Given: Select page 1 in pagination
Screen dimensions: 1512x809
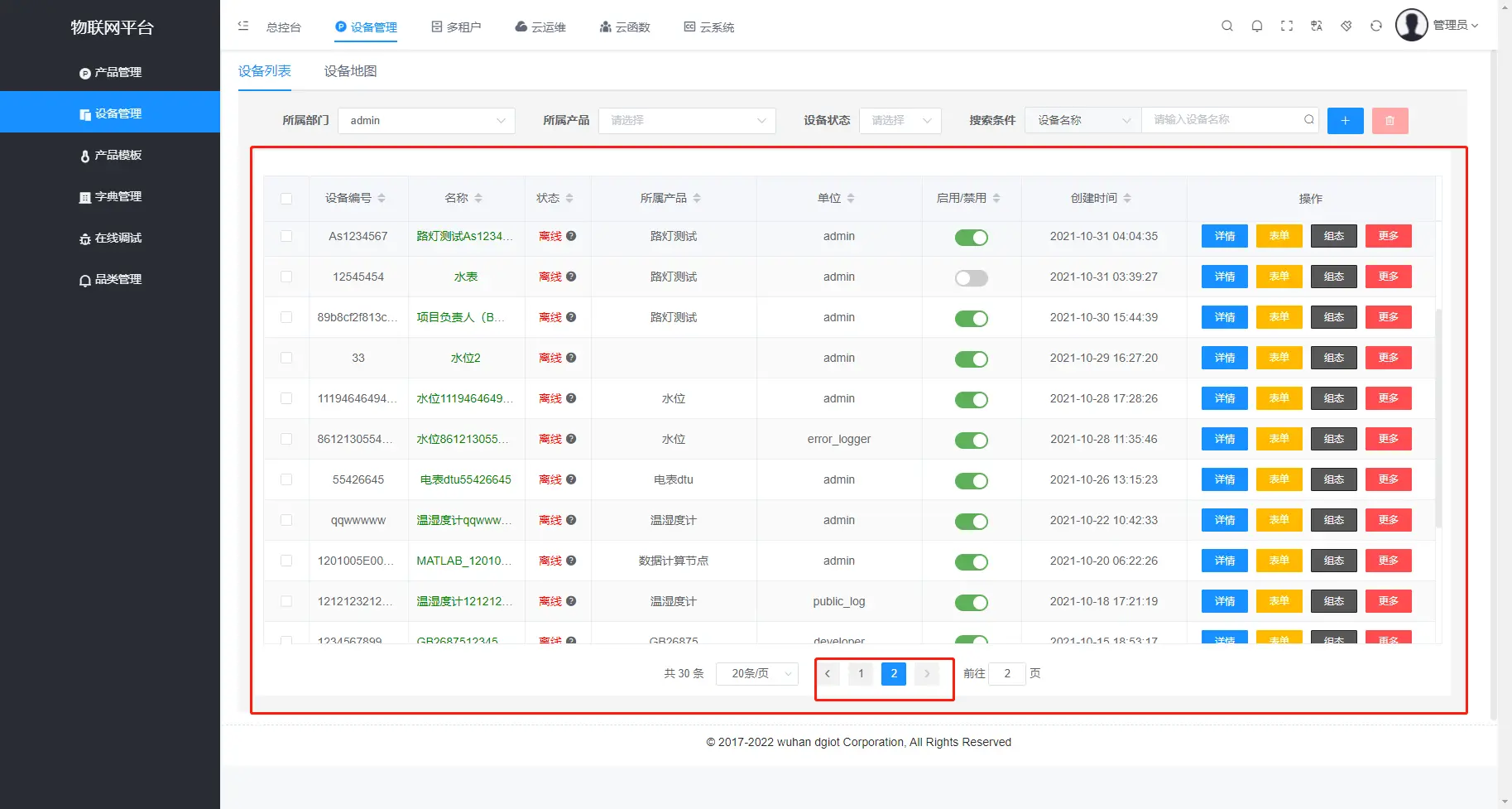Looking at the screenshot, I should coord(860,673).
